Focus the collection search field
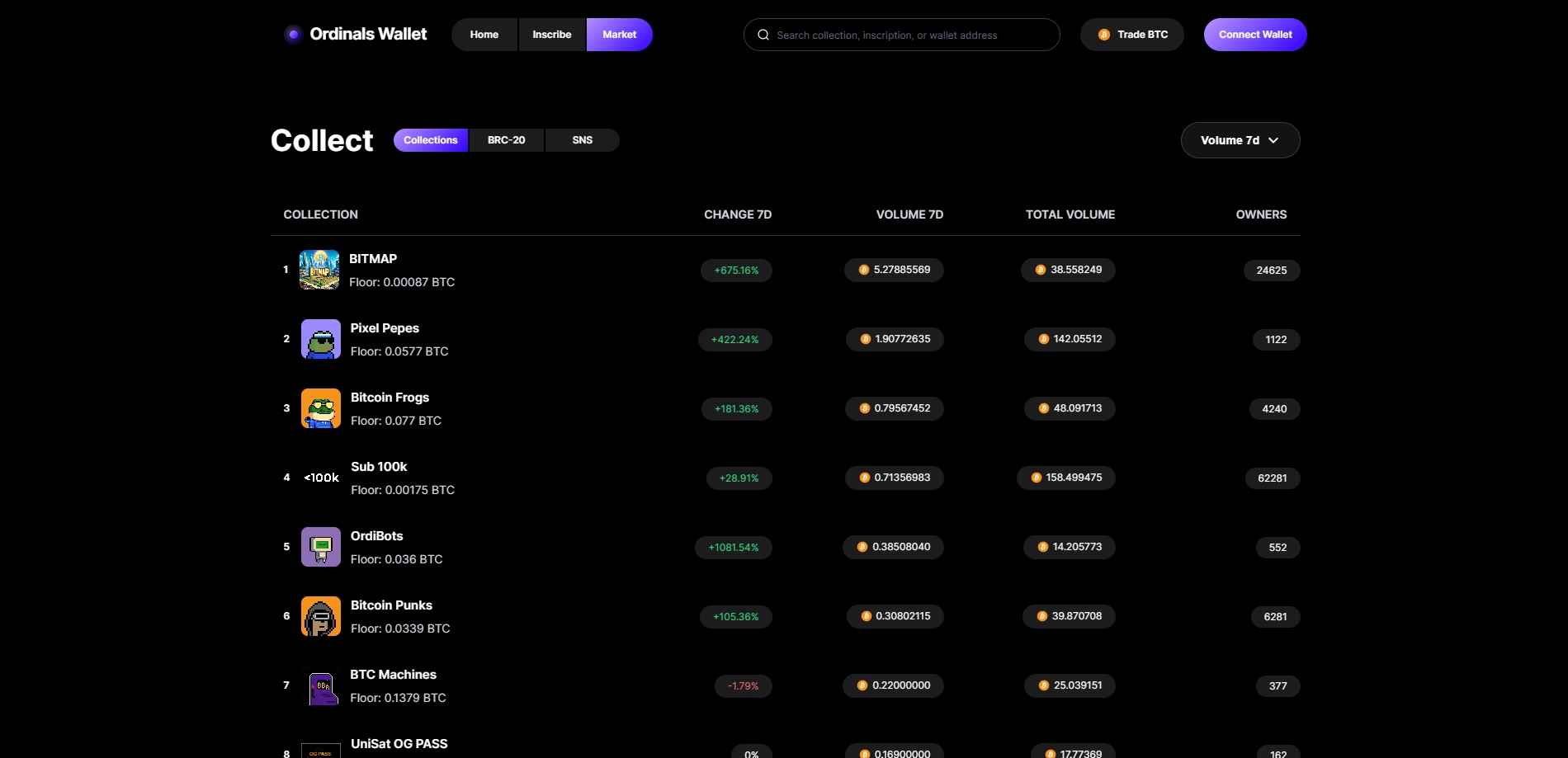 pyautogui.click(x=902, y=35)
